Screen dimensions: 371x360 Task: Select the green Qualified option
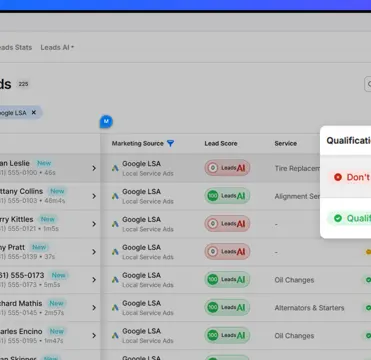click(349, 218)
